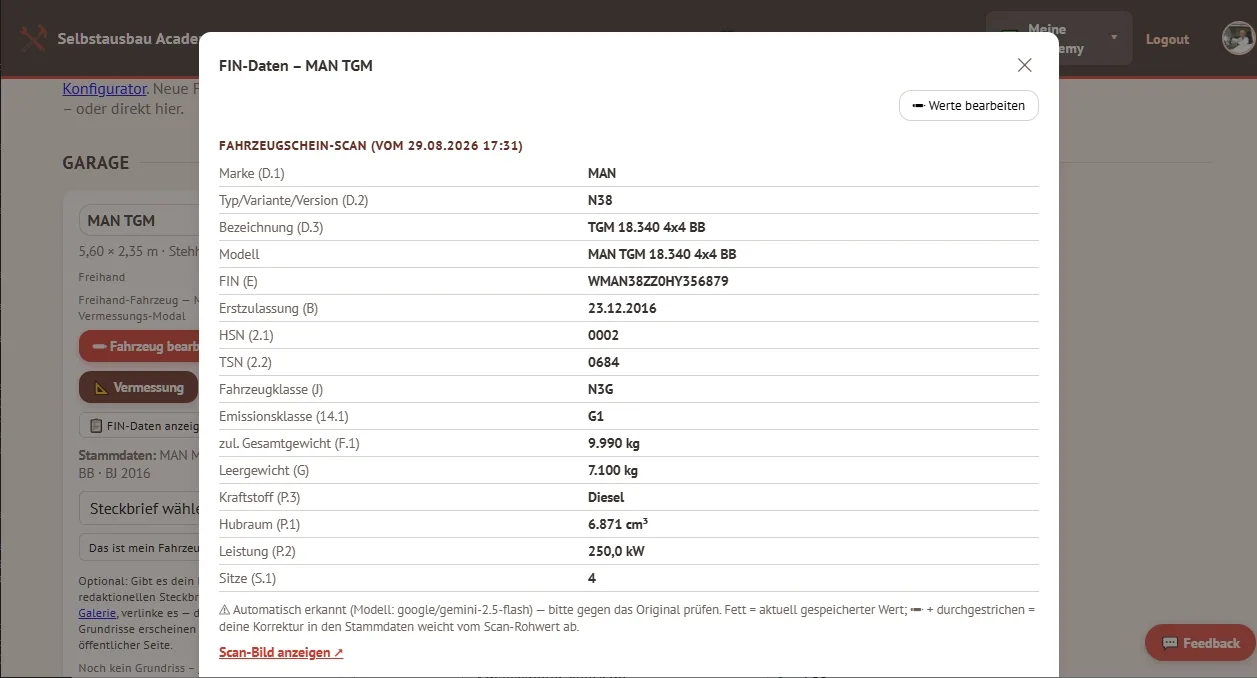Click the Selbstausbau Academy crossed-tools logo
Viewport: 1257px width, 678px height.
(33, 39)
